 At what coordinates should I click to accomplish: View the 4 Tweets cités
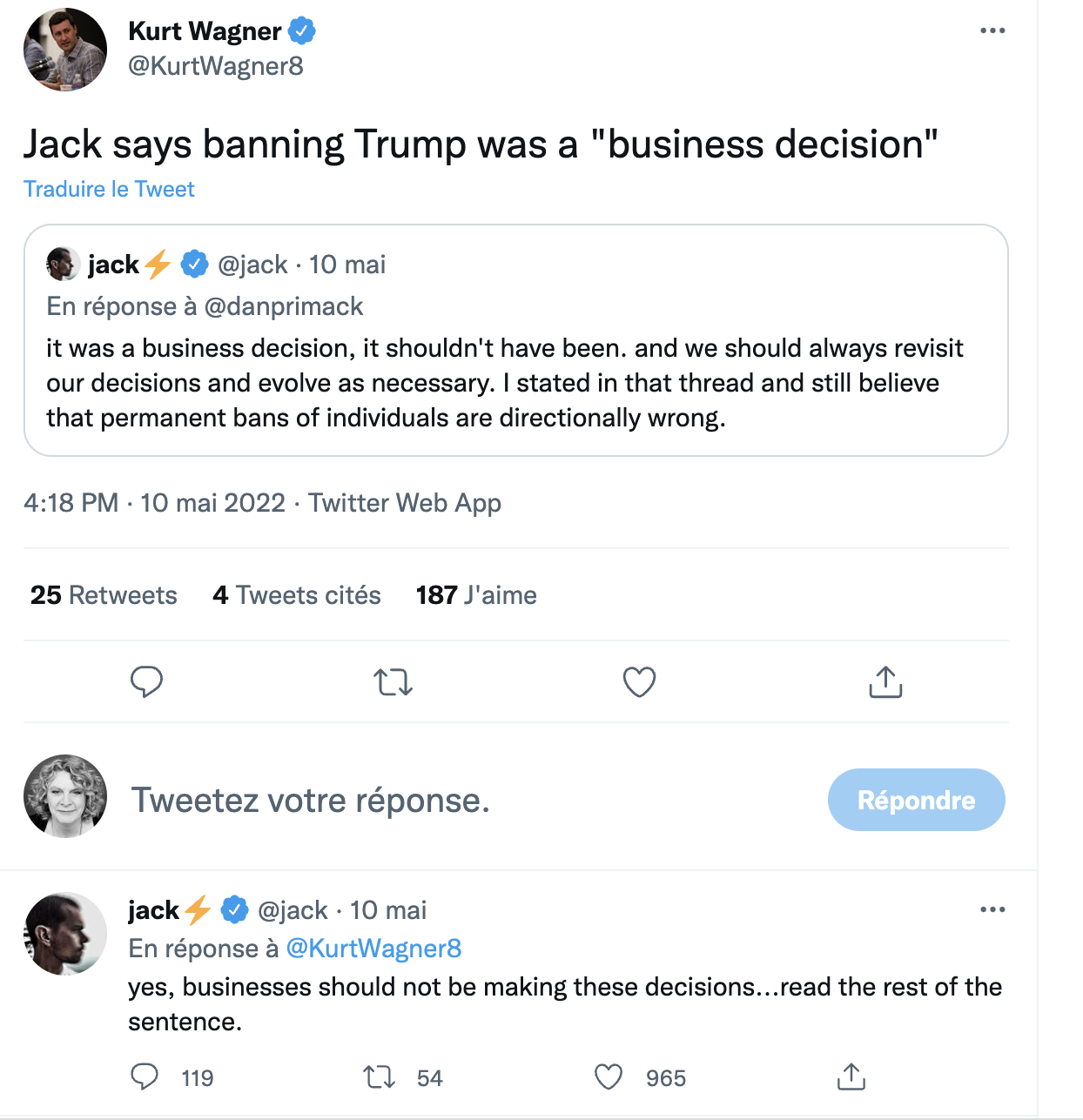click(x=297, y=595)
